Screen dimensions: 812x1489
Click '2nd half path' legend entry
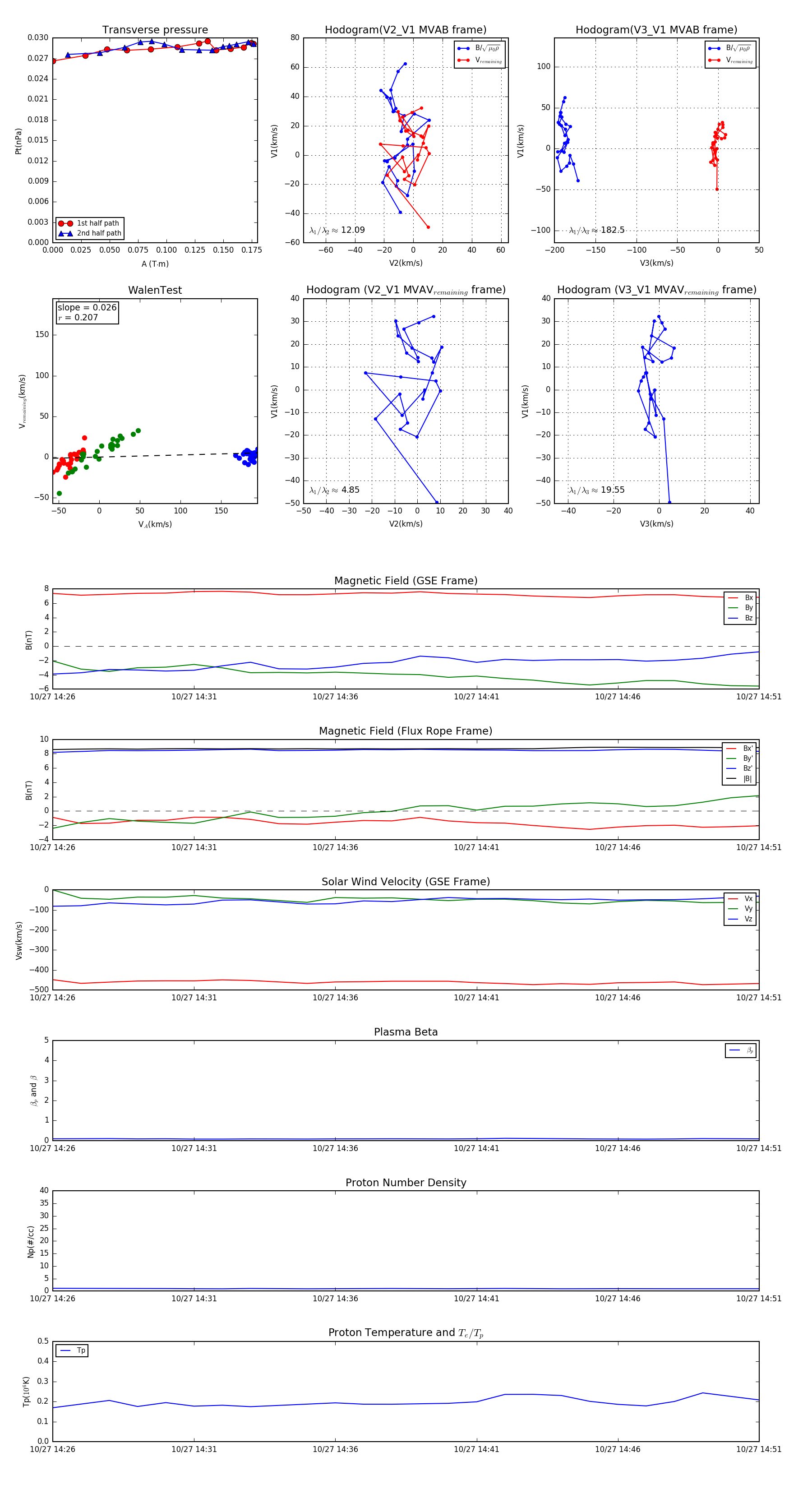click(x=90, y=234)
